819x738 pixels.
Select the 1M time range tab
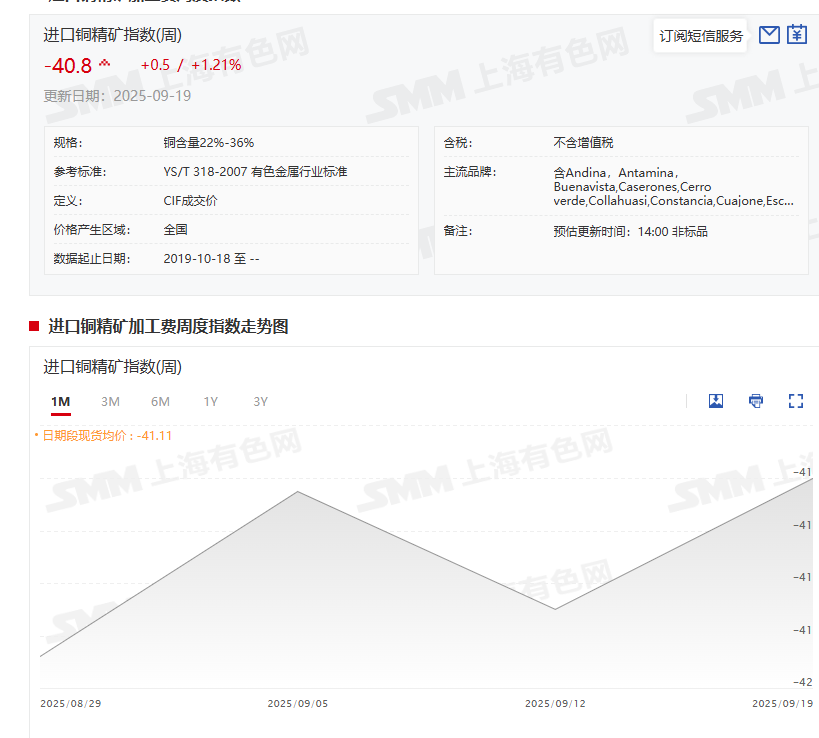(61, 402)
